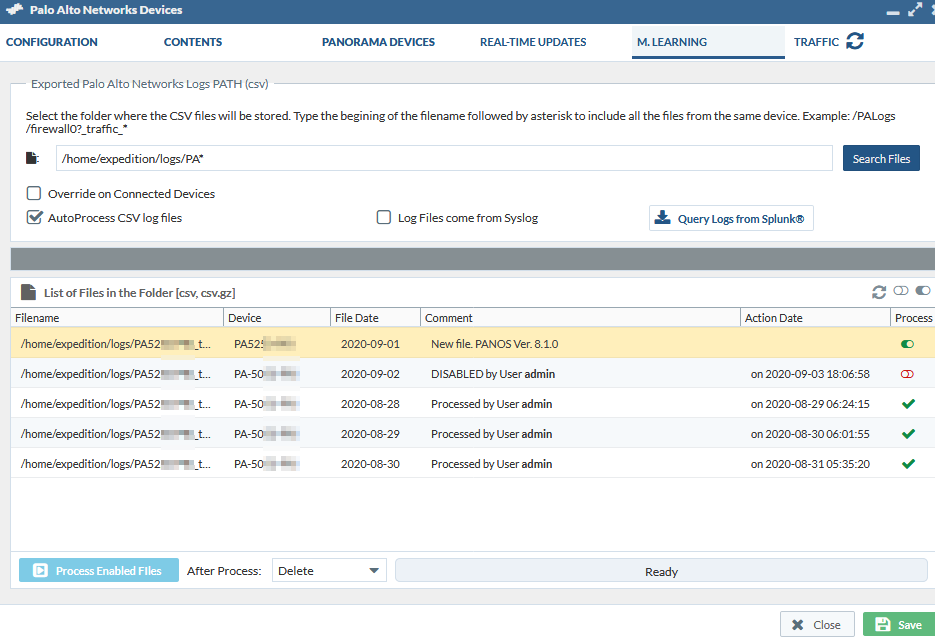Open the After Process dropdown

(x=329, y=571)
